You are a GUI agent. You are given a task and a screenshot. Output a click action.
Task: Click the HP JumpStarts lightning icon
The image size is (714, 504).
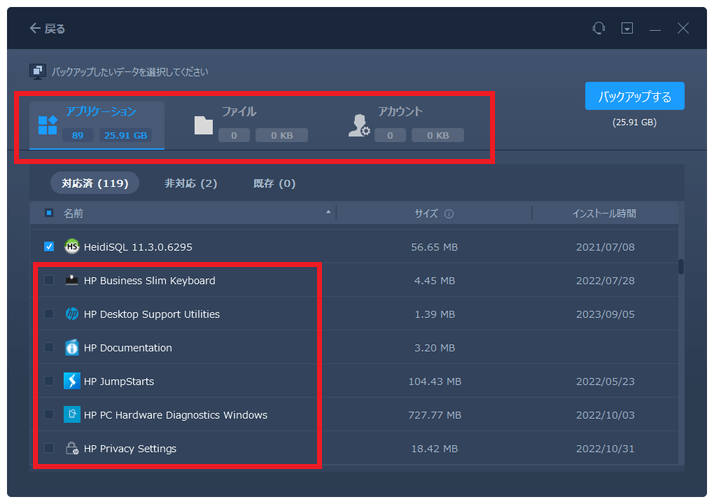coord(72,381)
